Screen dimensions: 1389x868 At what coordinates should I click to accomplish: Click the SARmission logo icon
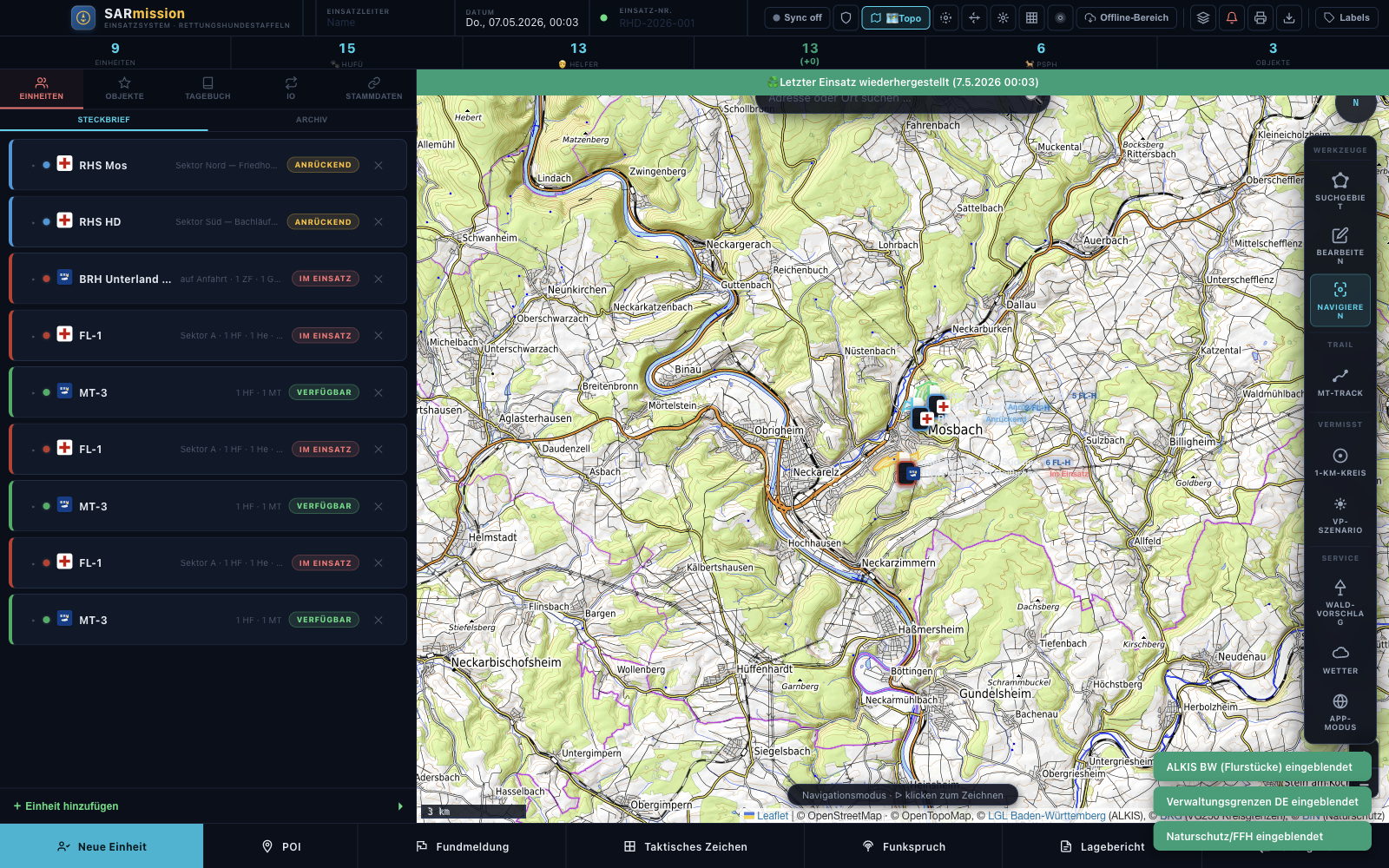(83, 17)
